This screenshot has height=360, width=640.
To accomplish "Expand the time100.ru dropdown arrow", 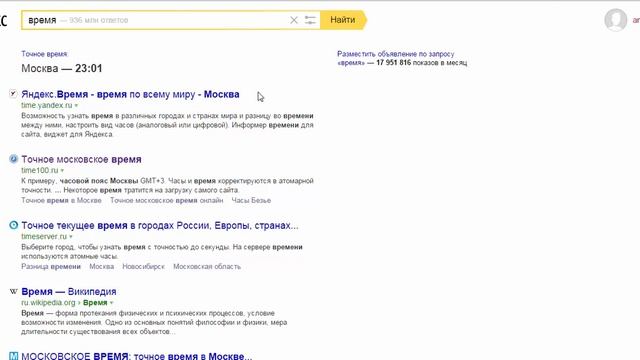I will click(x=62, y=171).
